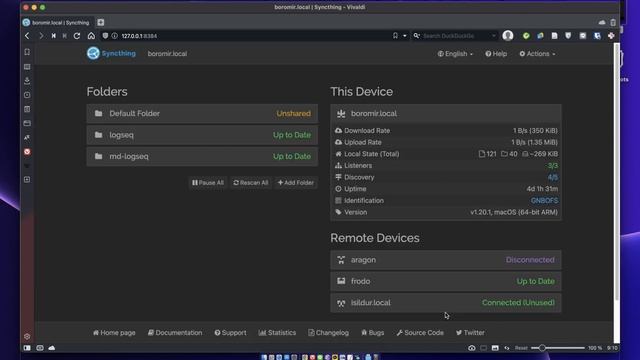Open Vivaldi translate panel icon

pos(27,138)
